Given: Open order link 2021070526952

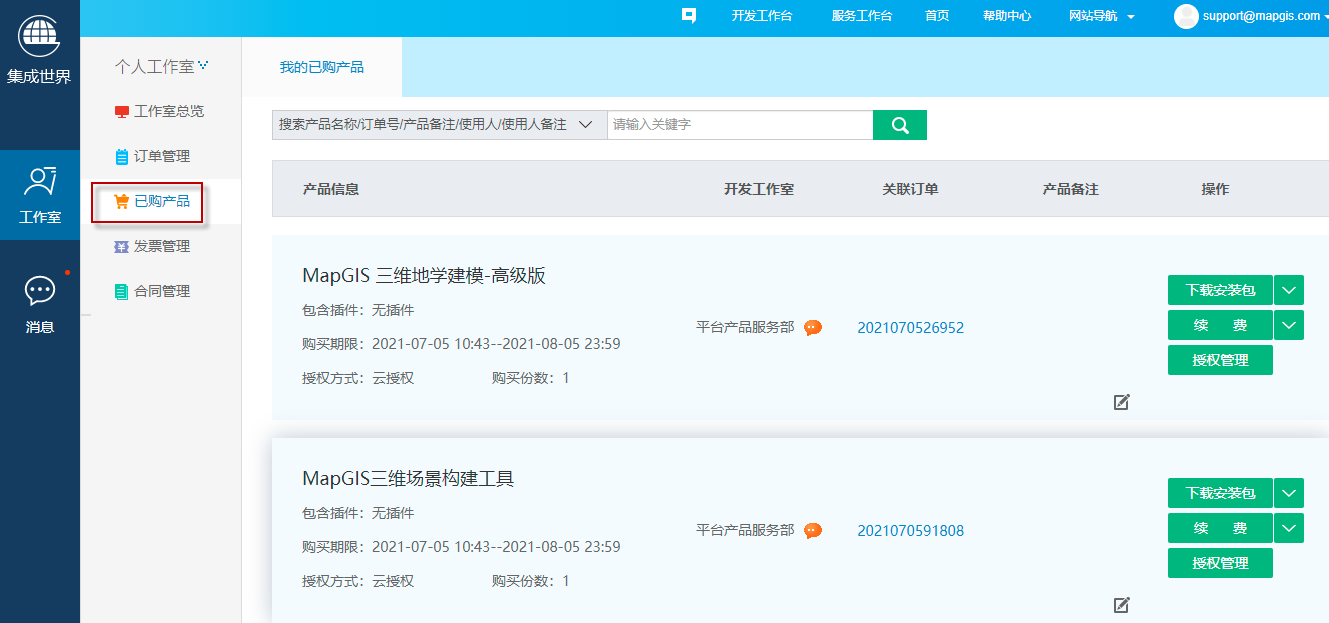Looking at the screenshot, I should pyautogui.click(x=910, y=328).
